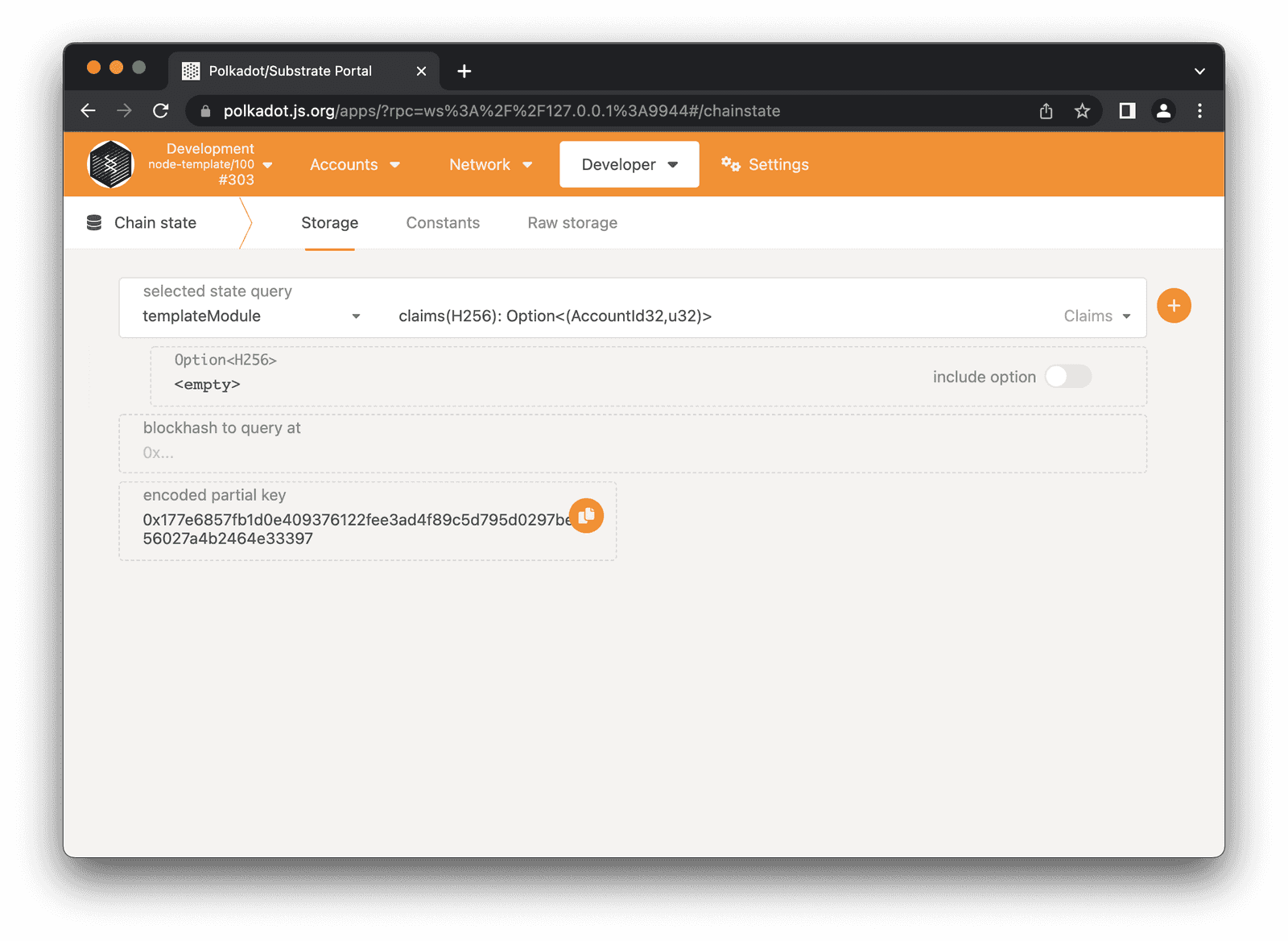The width and height of the screenshot is (1288, 941).
Task: Open the browser side panel icon
Action: [x=1127, y=111]
